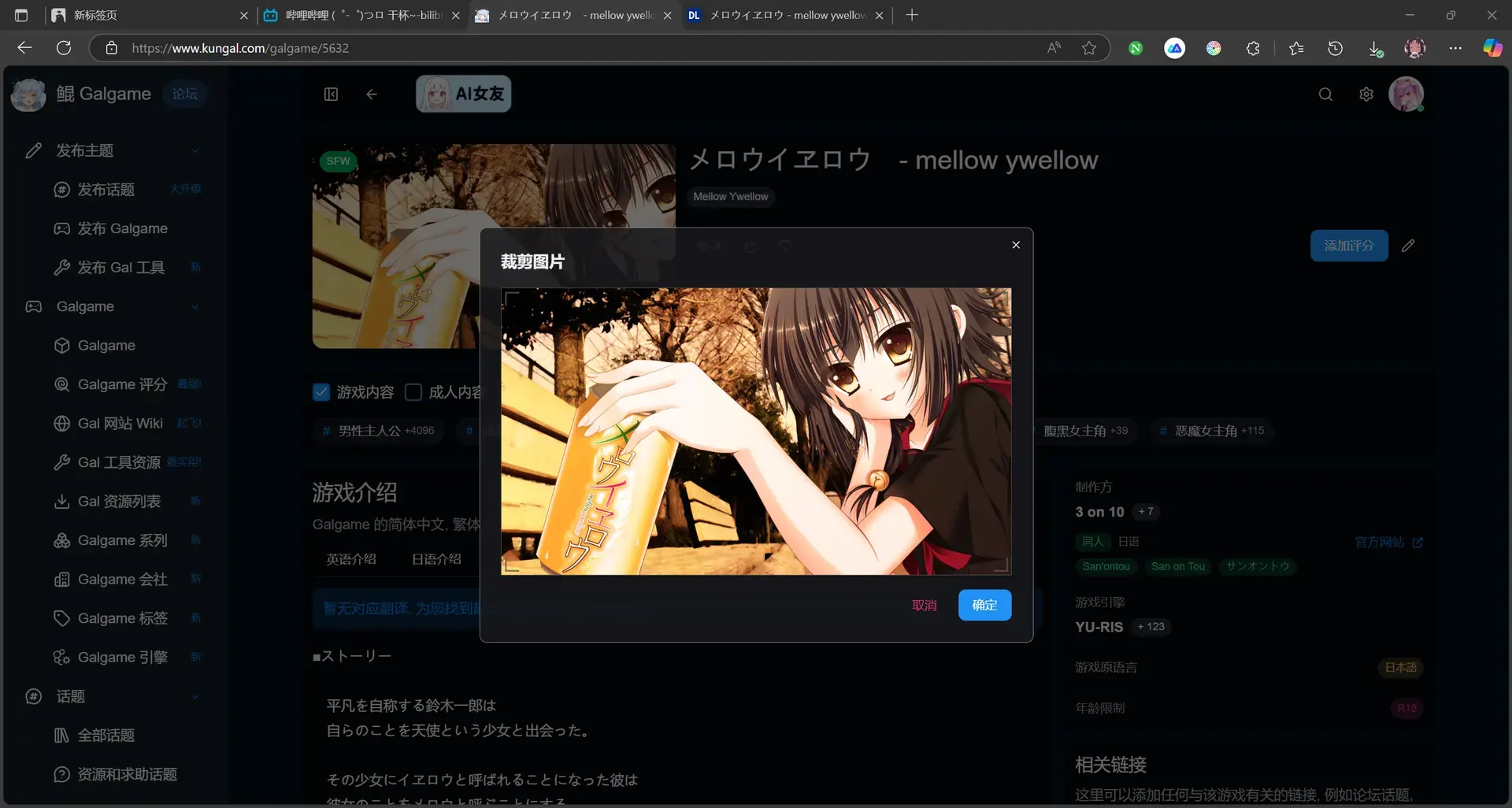This screenshot has width=1512, height=808.
Task: Open Galgame 会社 sidebar item
Action: click(x=126, y=580)
